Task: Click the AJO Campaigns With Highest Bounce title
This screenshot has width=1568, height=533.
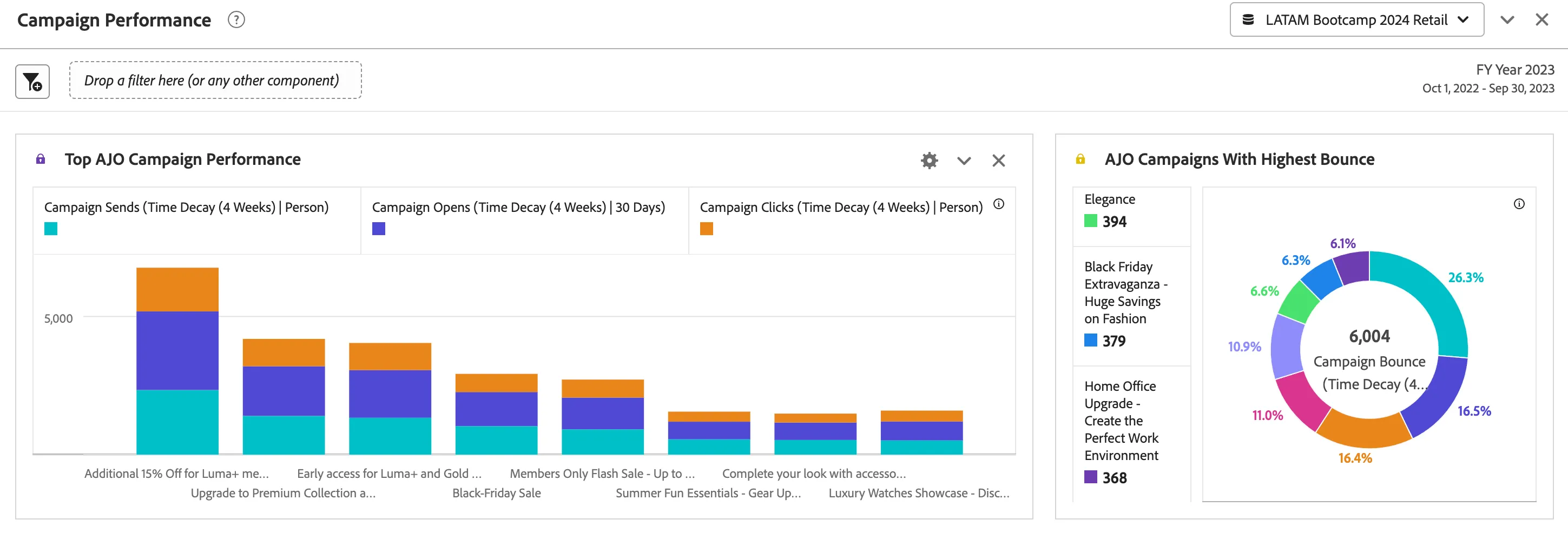Action: (x=1239, y=159)
